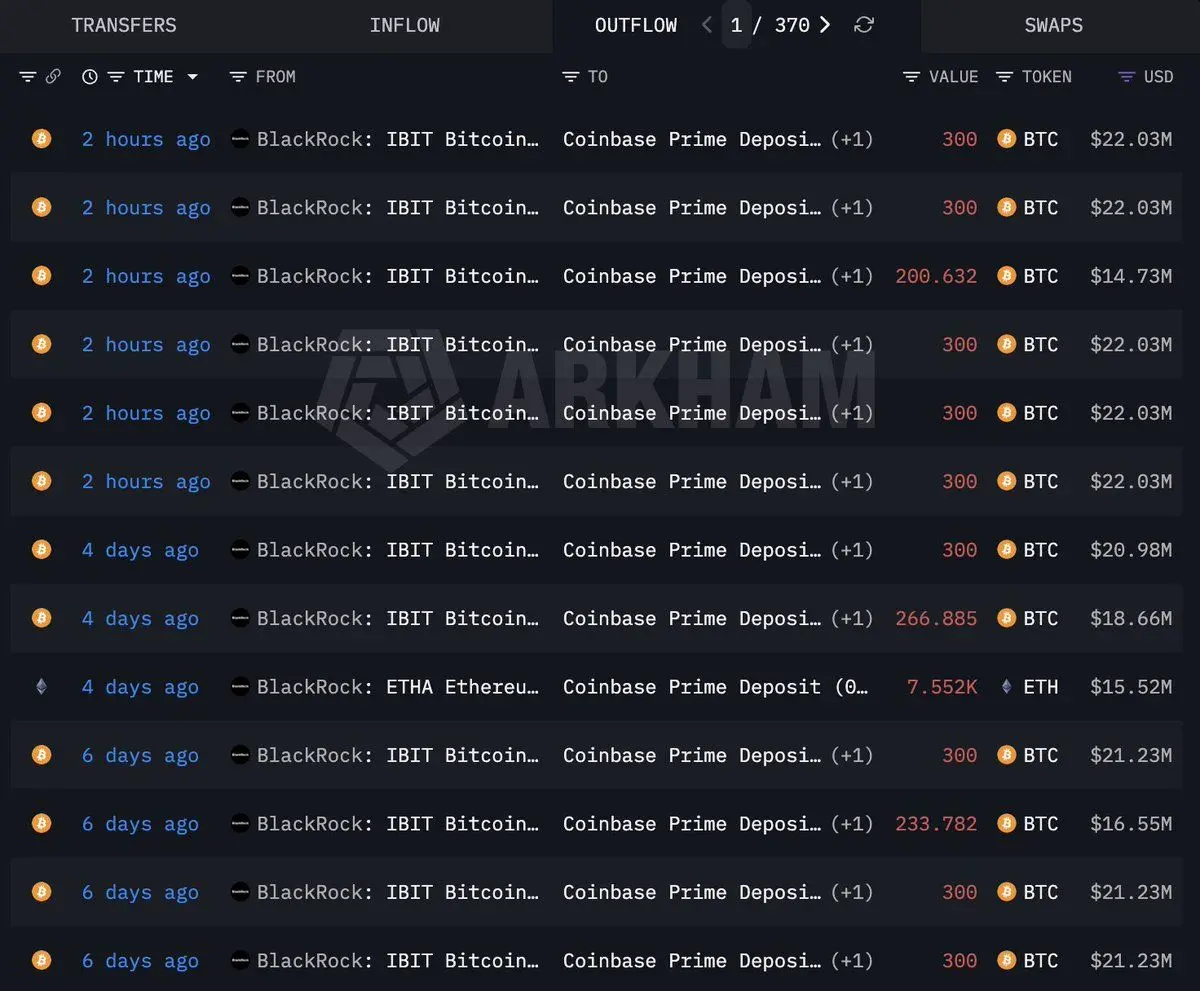Click the value 200.632
This screenshot has width=1200, height=991.
point(936,277)
